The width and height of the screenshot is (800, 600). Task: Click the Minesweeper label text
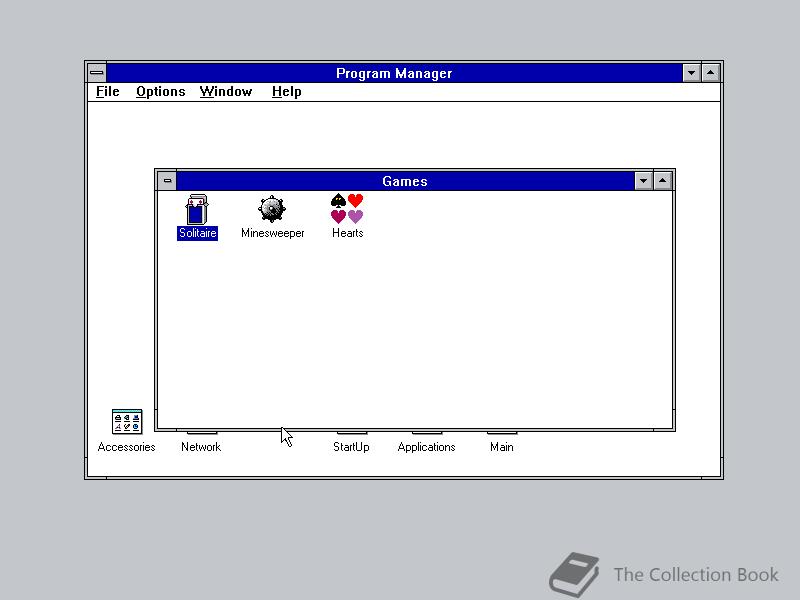tap(272, 233)
